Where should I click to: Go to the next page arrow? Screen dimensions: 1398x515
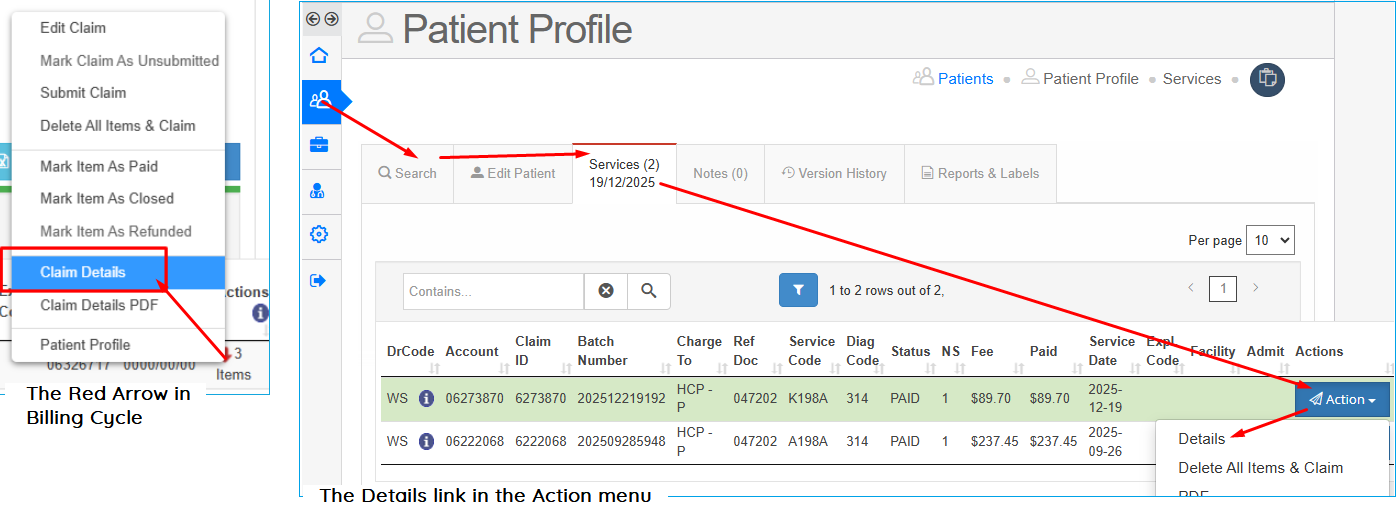[x=1255, y=288]
